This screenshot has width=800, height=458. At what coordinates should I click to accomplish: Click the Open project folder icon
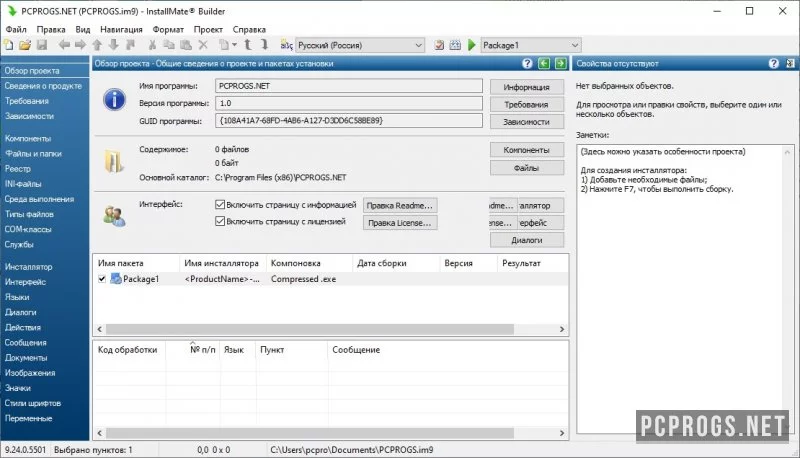point(25,45)
